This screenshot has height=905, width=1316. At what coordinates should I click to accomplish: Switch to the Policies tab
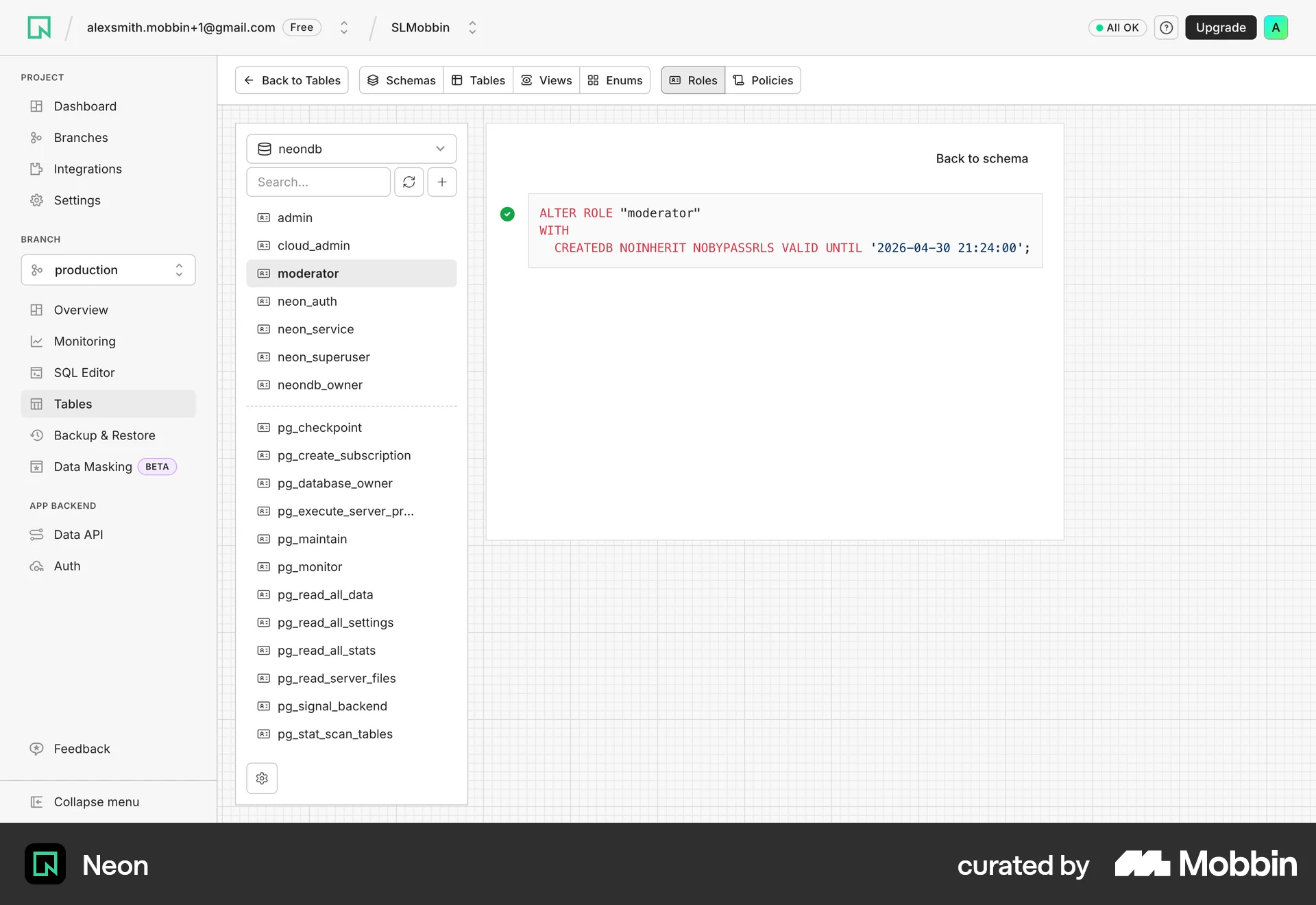point(763,80)
